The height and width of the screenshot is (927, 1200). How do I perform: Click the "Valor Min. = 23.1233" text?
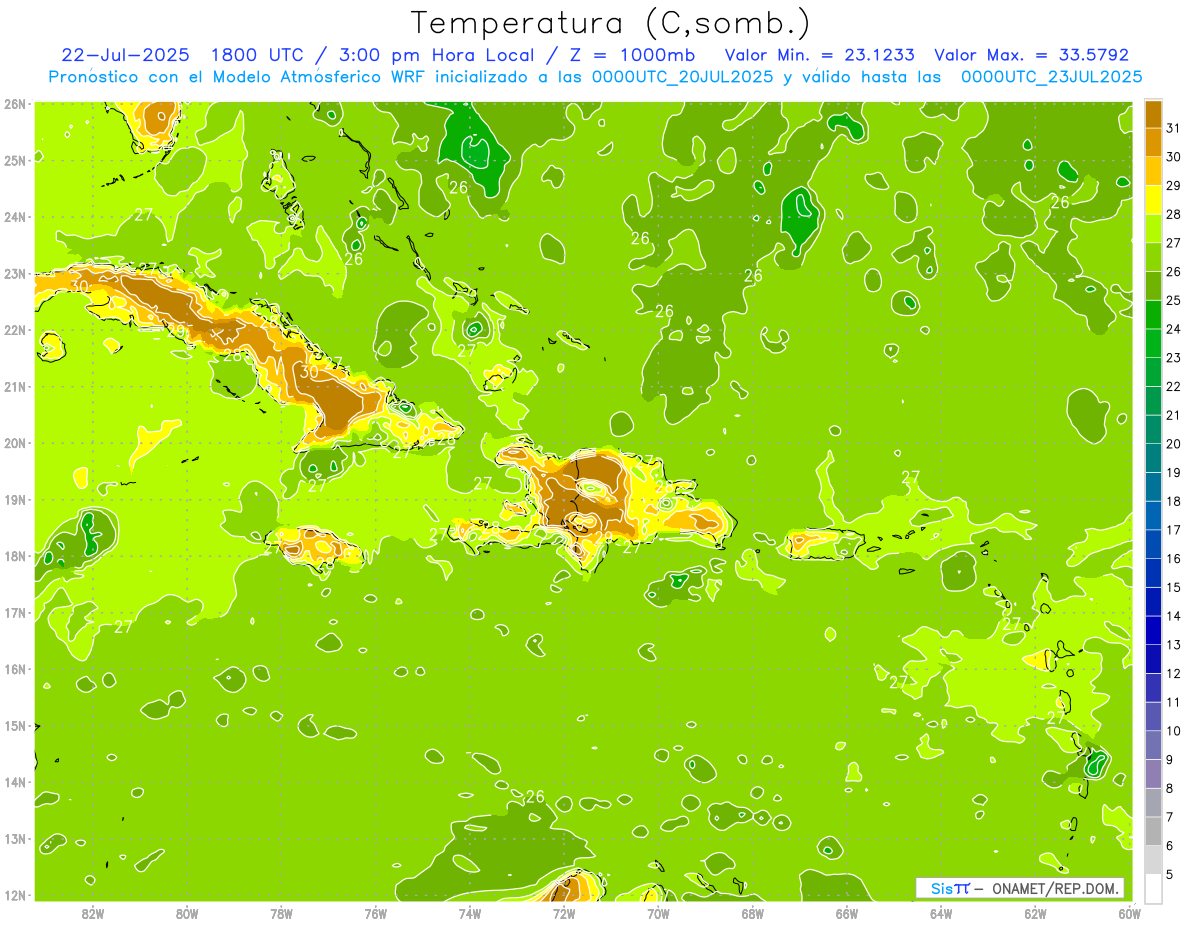pos(819,55)
